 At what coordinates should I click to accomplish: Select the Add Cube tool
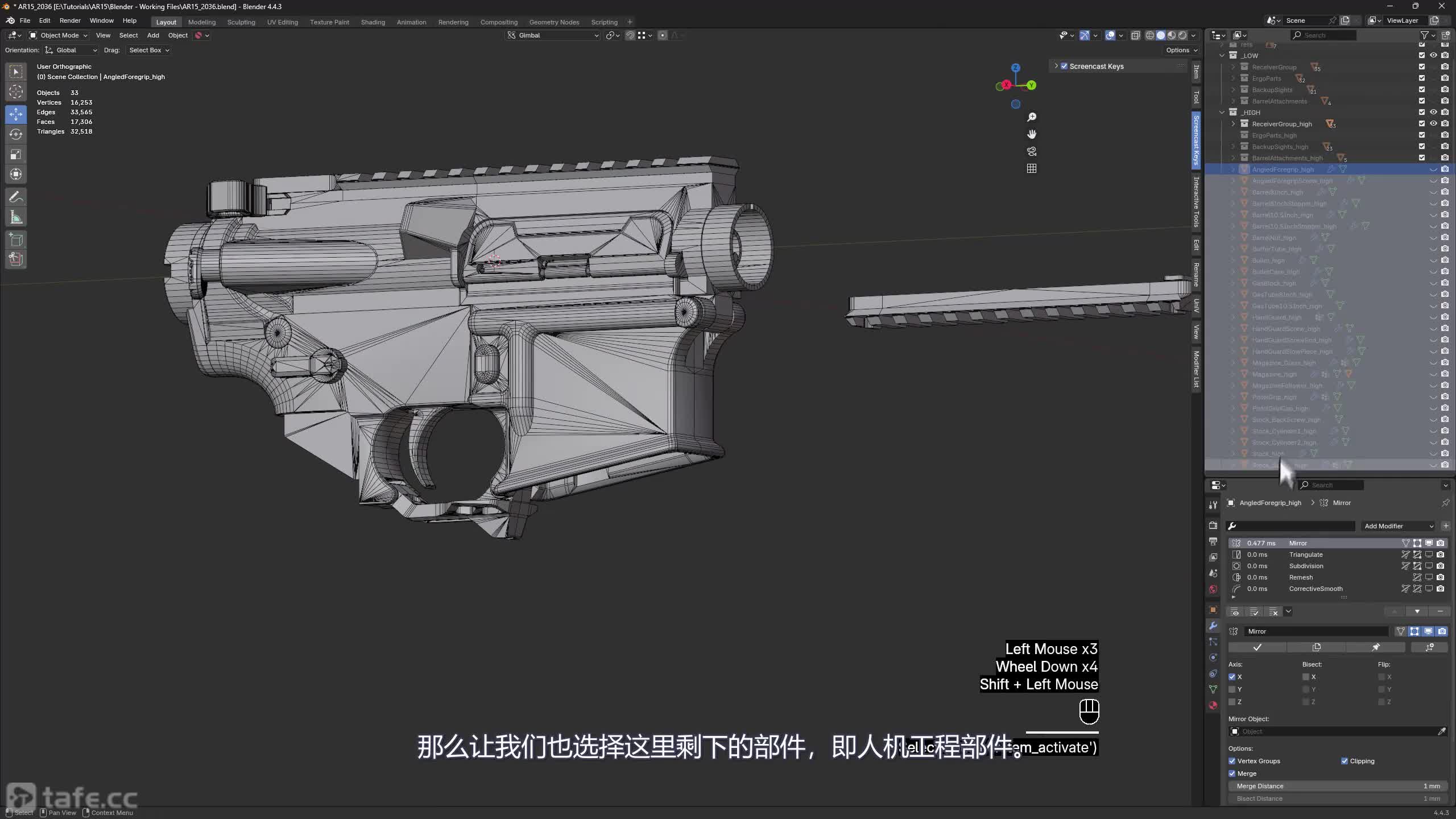[16, 239]
